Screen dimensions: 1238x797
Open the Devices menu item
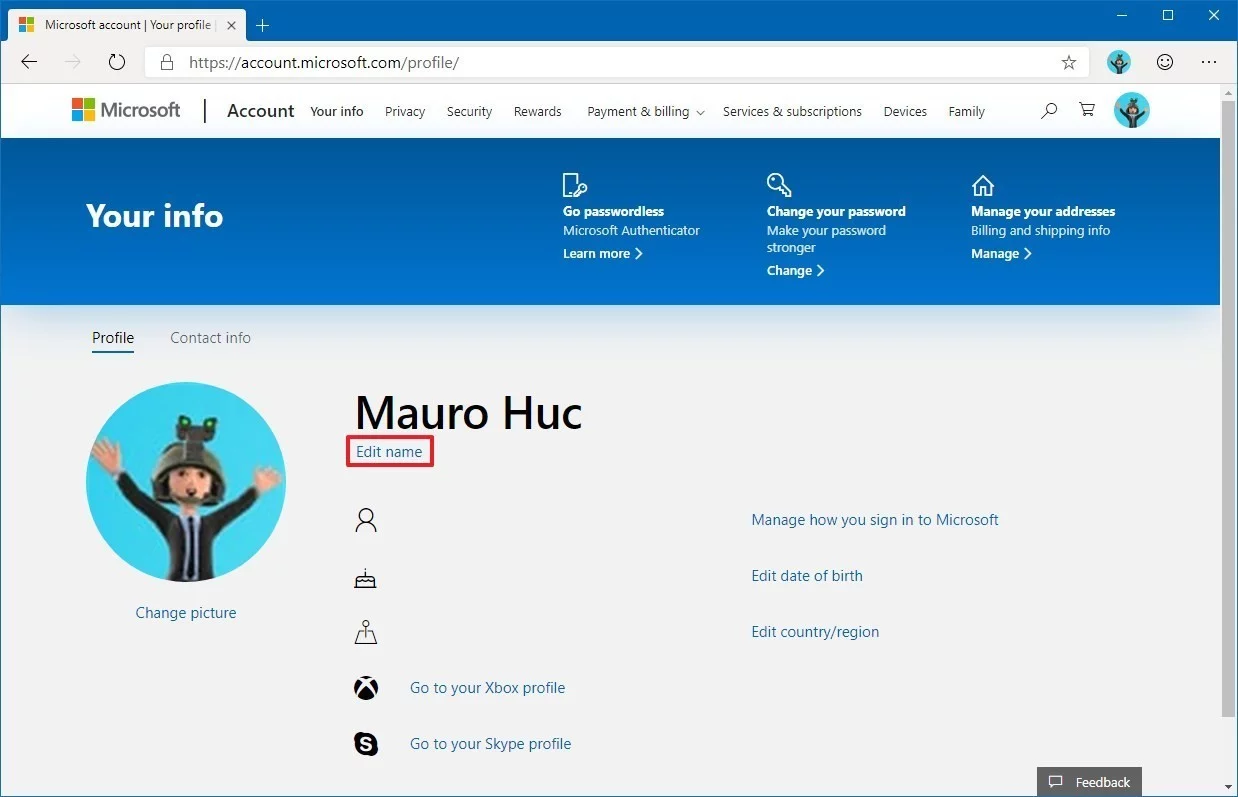tap(905, 112)
